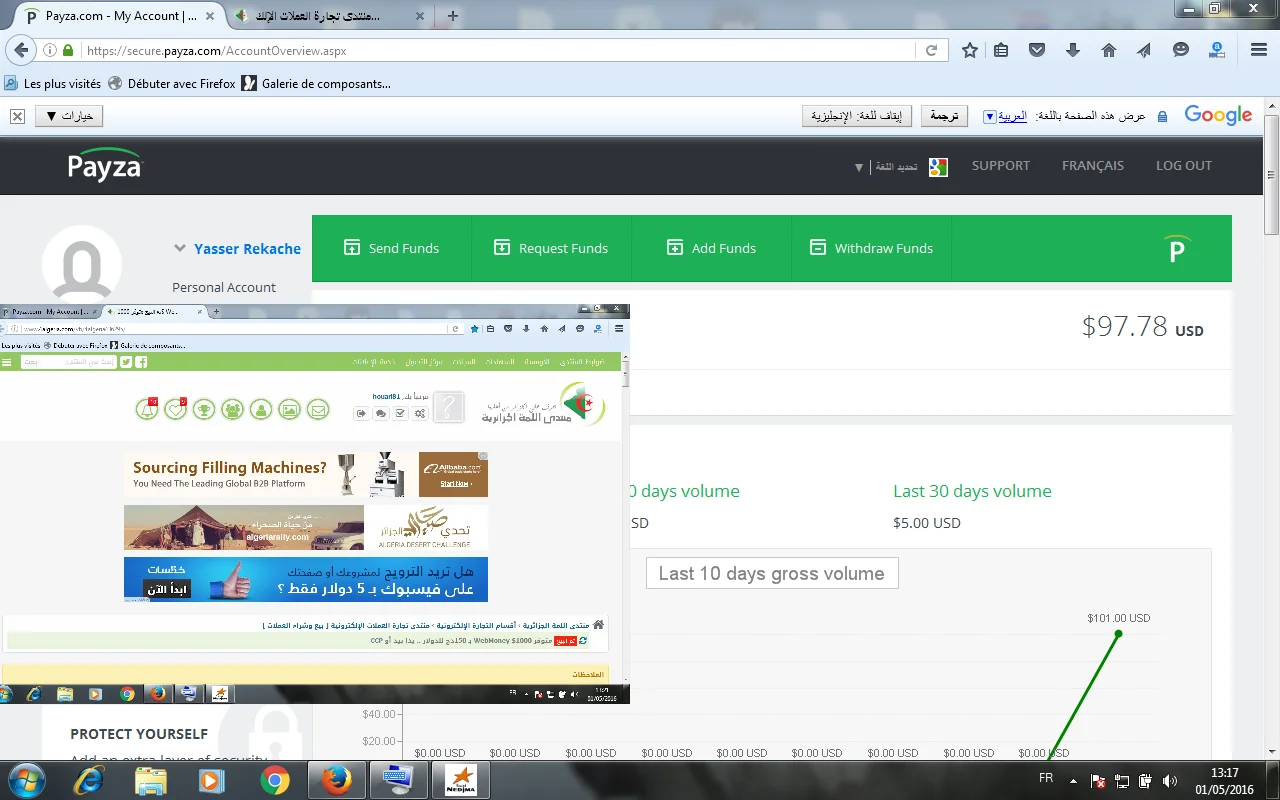Click the LOG OUT link
This screenshot has height=800, width=1280.
1183,166
